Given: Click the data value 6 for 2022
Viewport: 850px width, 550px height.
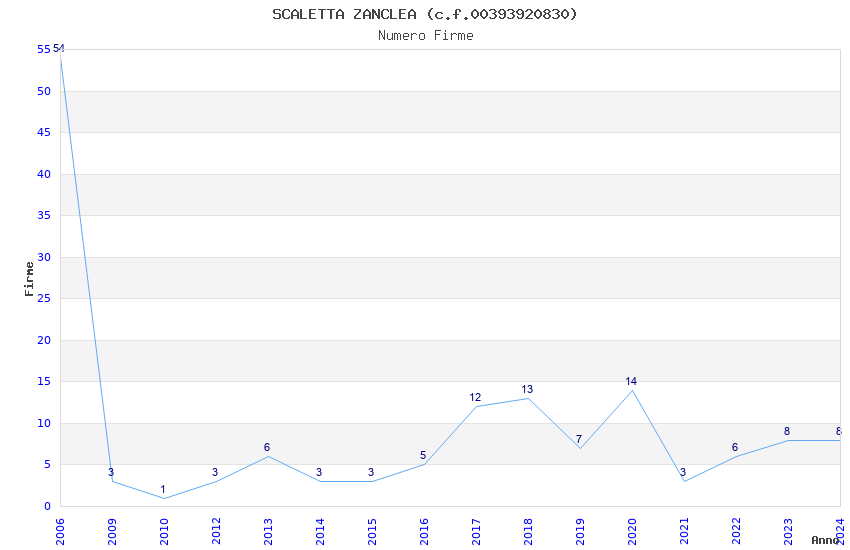Looking at the screenshot, I should click(x=735, y=448).
